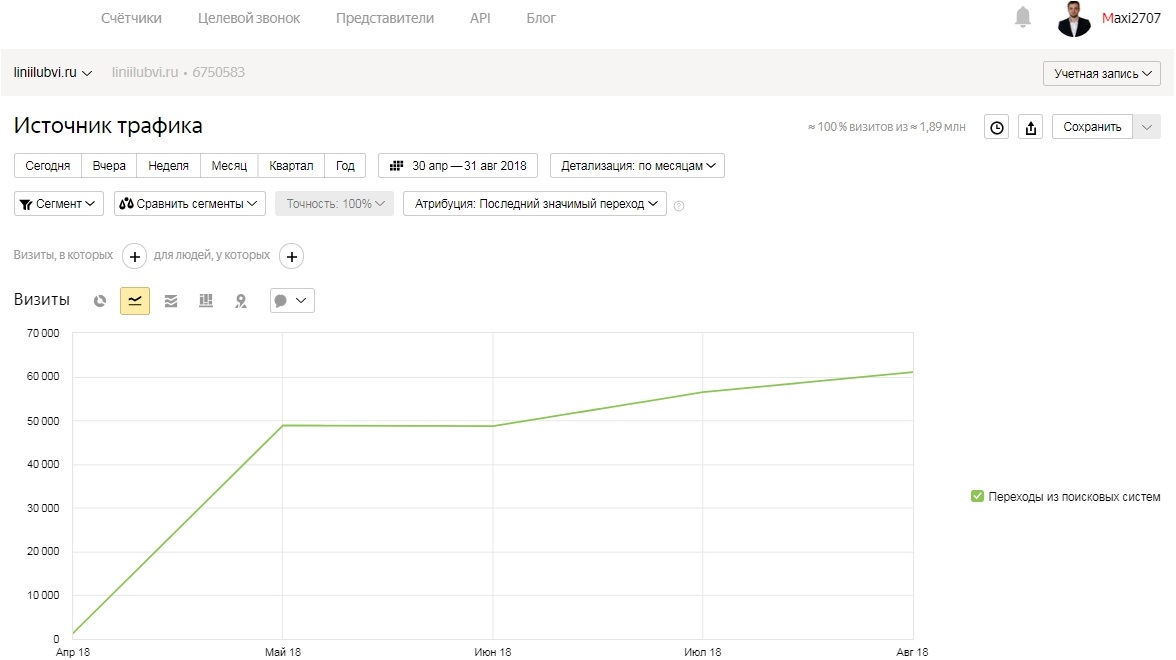Screen dimensions: 1176x660
Task: Switch to stacked area chart icon
Action: pos(171,301)
